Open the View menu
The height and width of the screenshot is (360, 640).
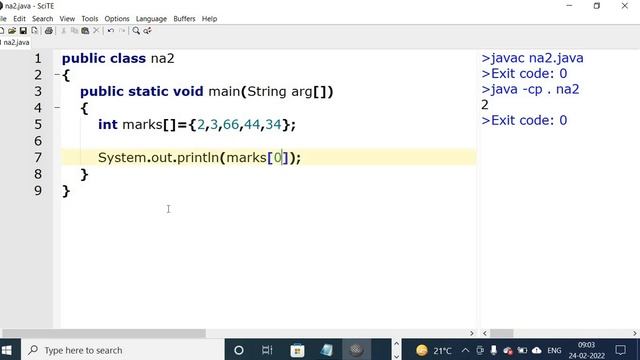[x=67, y=19]
